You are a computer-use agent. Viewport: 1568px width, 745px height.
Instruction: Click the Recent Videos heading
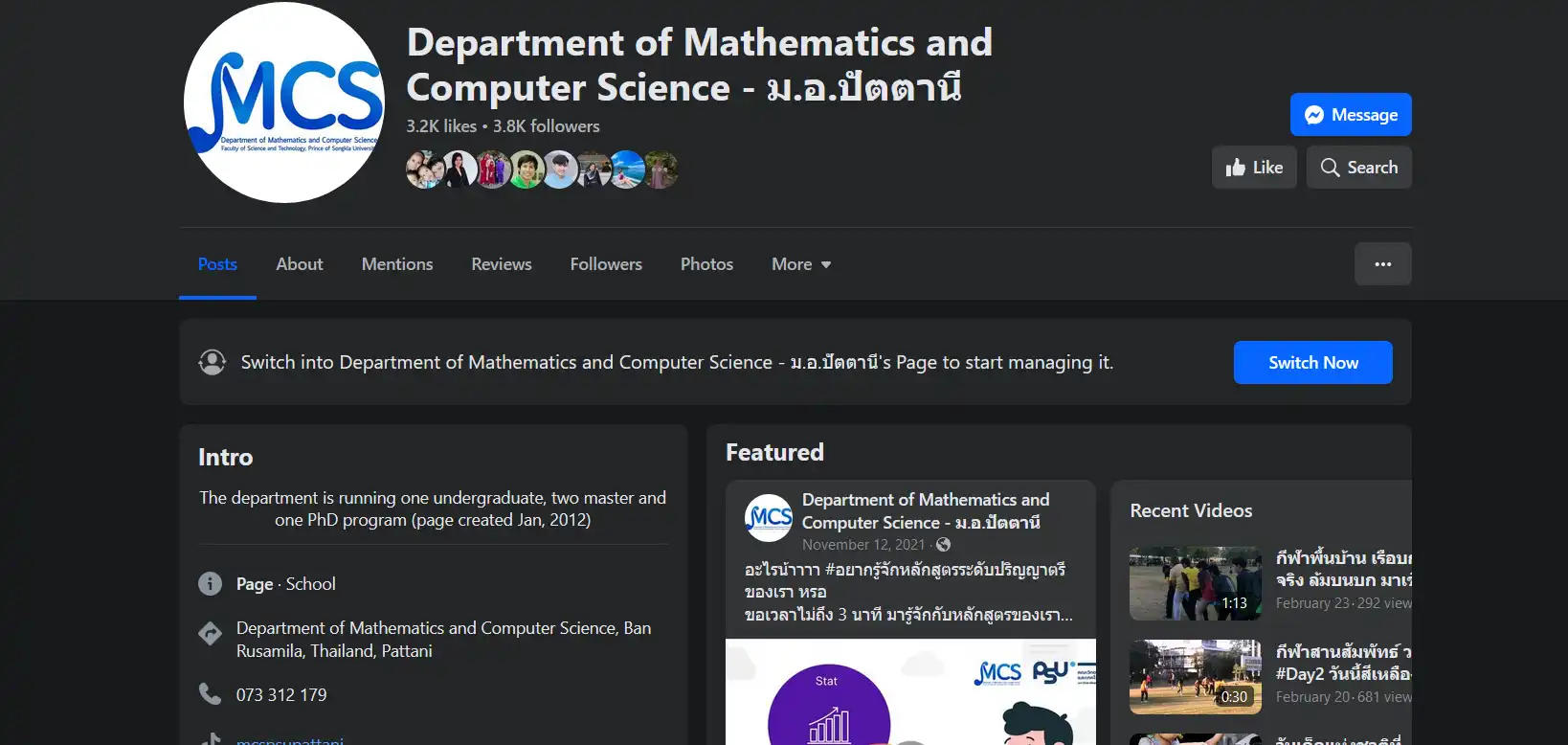click(x=1191, y=511)
